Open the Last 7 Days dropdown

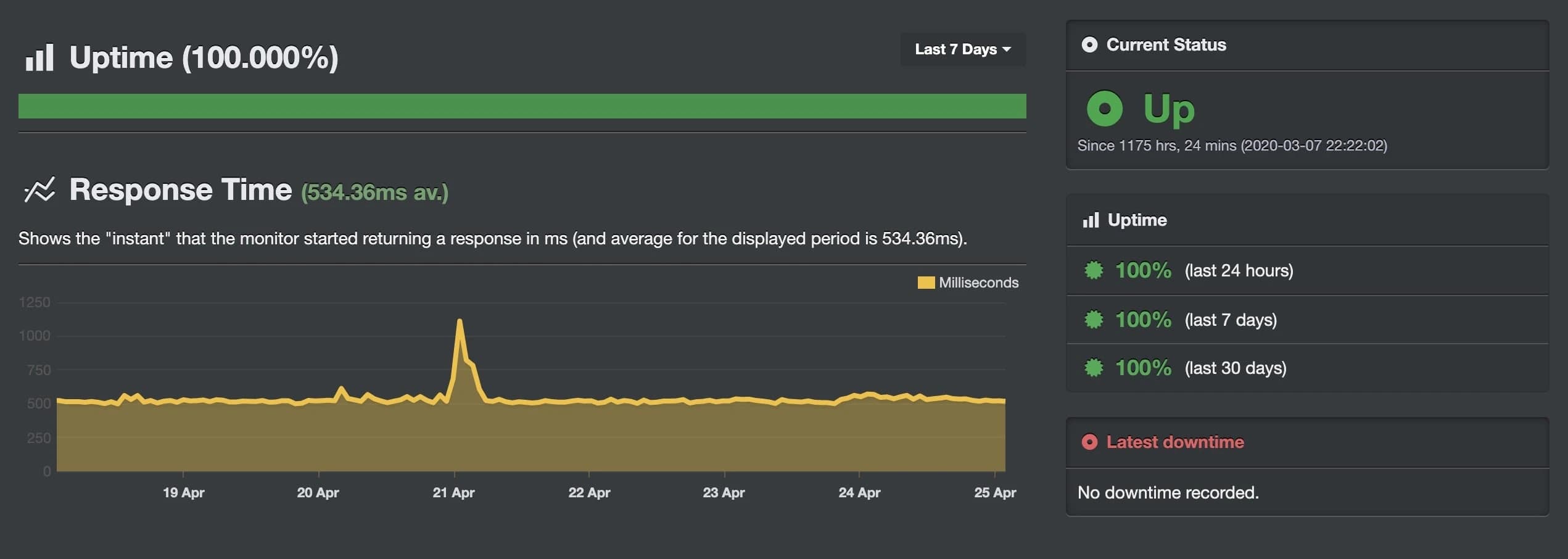[962, 49]
